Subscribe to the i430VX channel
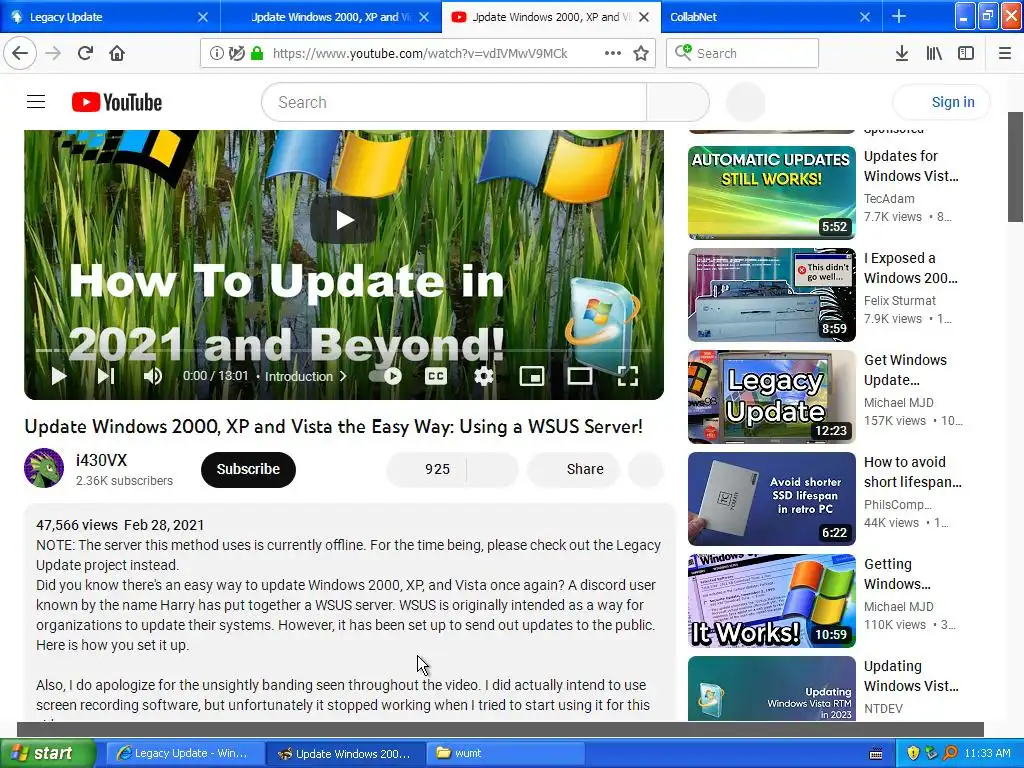The height and width of the screenshot is (768, 1024). [248, 469]
